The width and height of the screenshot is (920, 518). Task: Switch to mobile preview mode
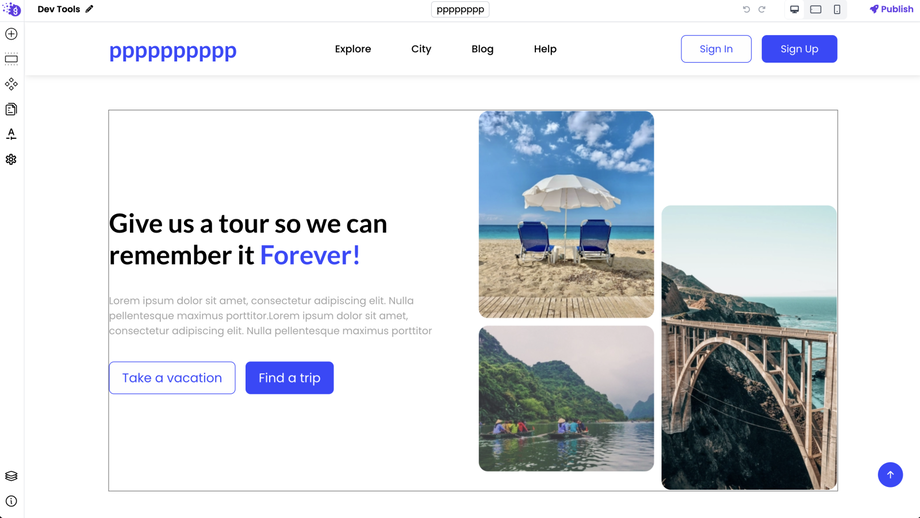point(837,9)
